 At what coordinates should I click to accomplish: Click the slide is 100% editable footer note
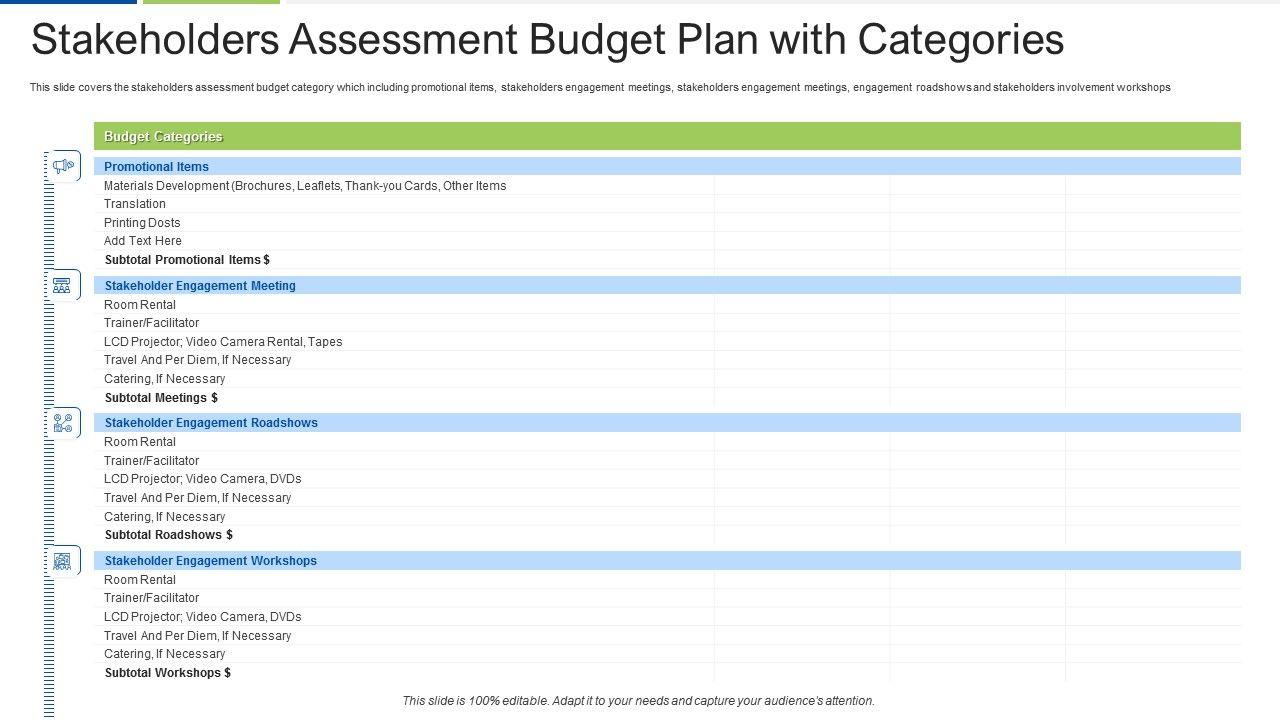(638, 701)
